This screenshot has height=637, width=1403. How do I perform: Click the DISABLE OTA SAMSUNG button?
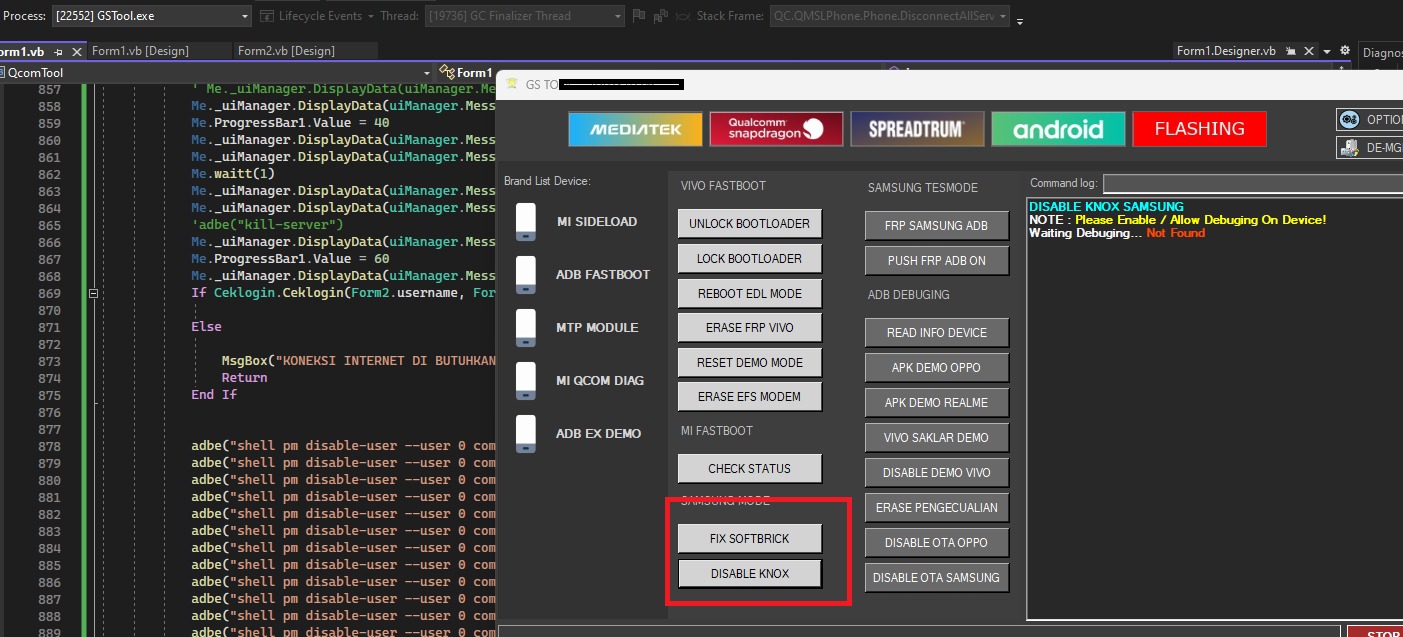pyautogui.click(x=937, y=577)
